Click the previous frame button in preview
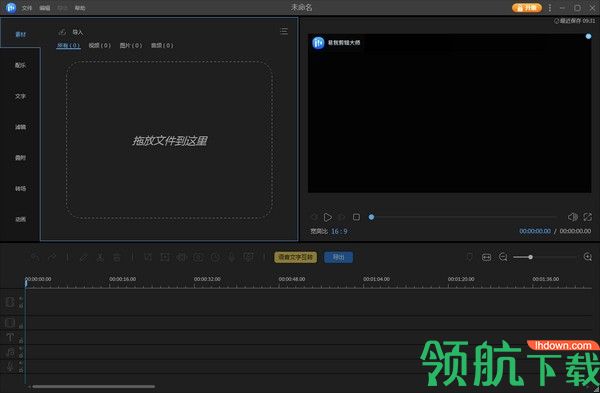600x393 pixels. (314, 217)
